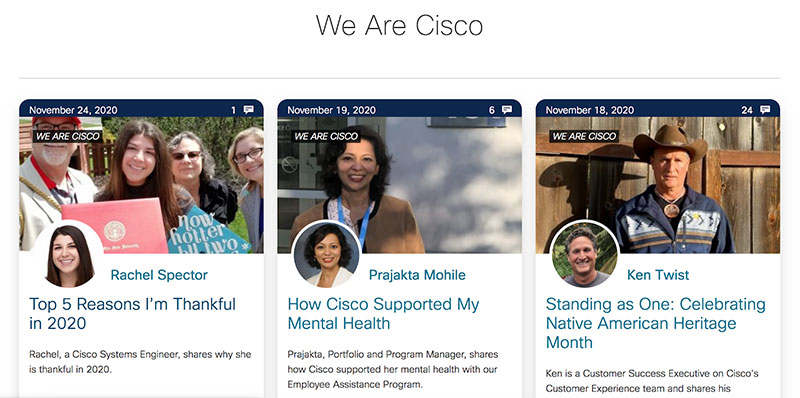800x398 pixels.
Task: Open article Top 5 Reasons I'm Thankful in 2020
Action: point(133,313)
